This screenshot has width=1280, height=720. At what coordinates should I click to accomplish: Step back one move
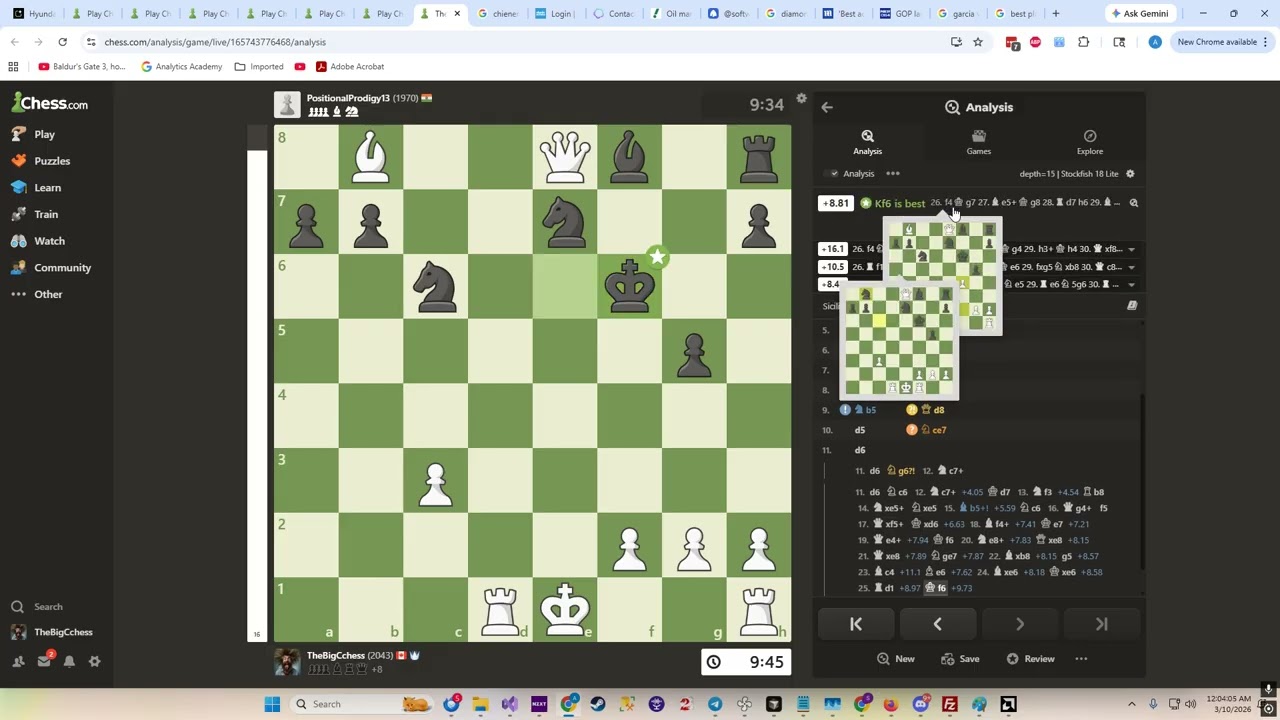pos(937,624)
